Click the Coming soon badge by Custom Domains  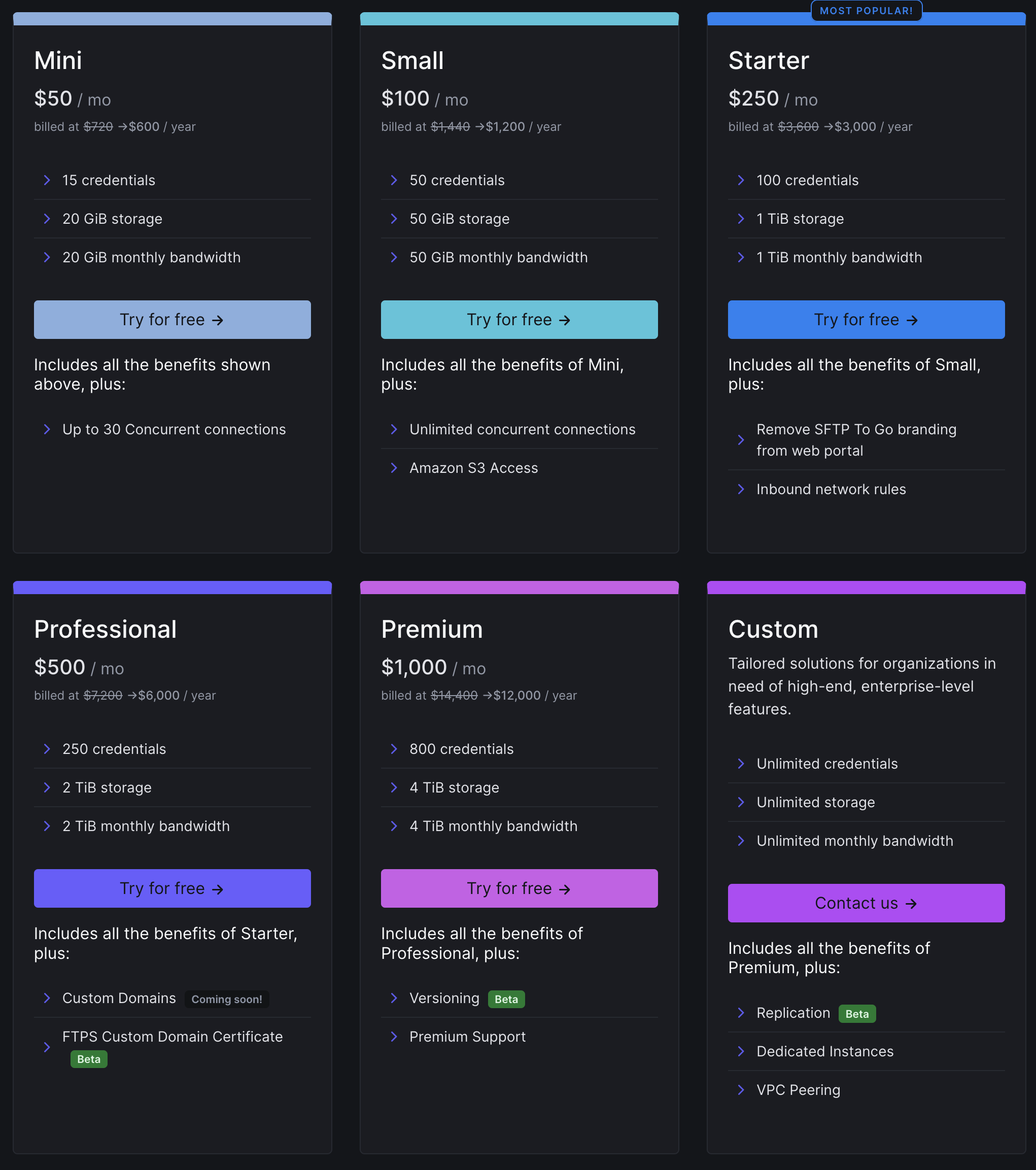(x=227, y=1000)
